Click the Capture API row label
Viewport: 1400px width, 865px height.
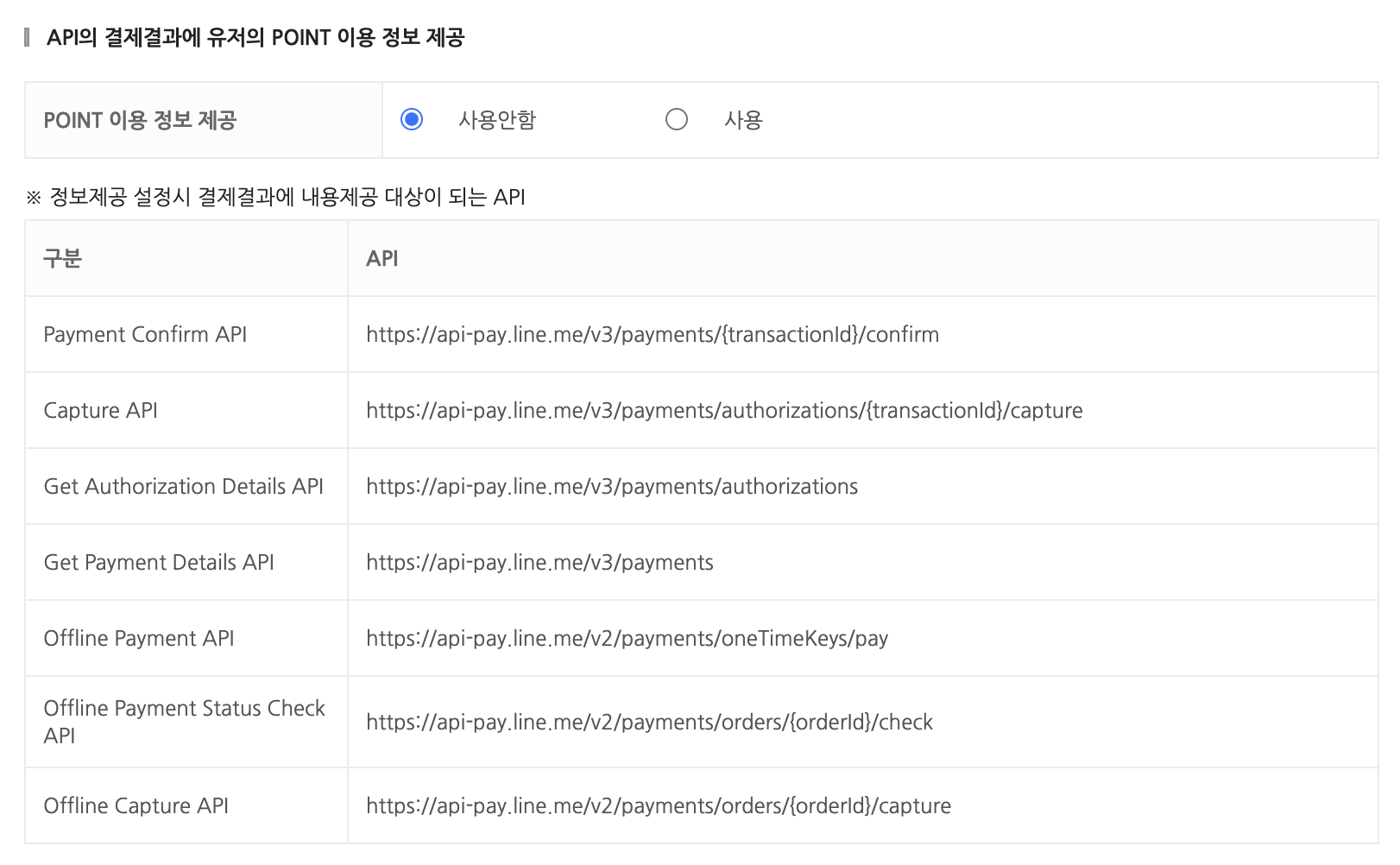pos(101,411)
